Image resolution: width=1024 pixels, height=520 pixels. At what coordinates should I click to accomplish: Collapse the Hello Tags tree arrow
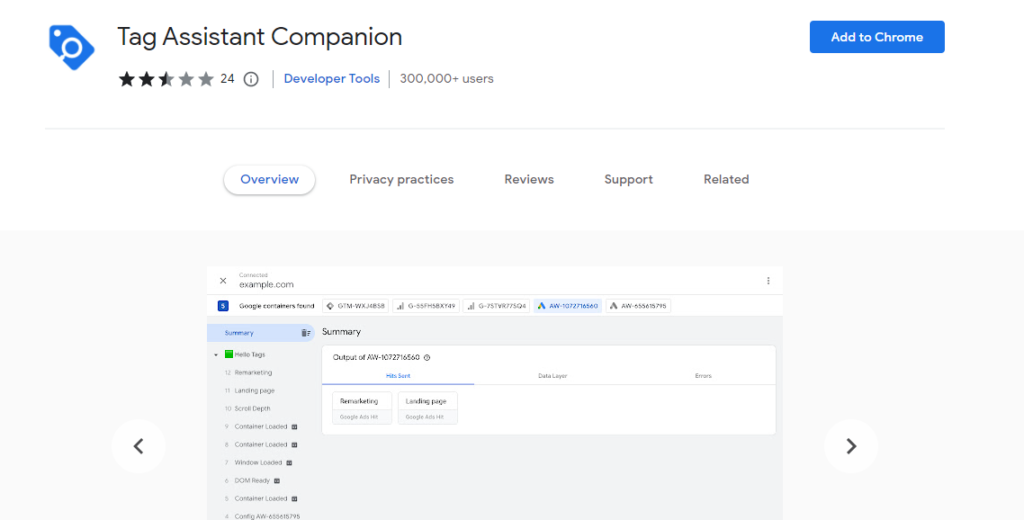coord(216,355)
